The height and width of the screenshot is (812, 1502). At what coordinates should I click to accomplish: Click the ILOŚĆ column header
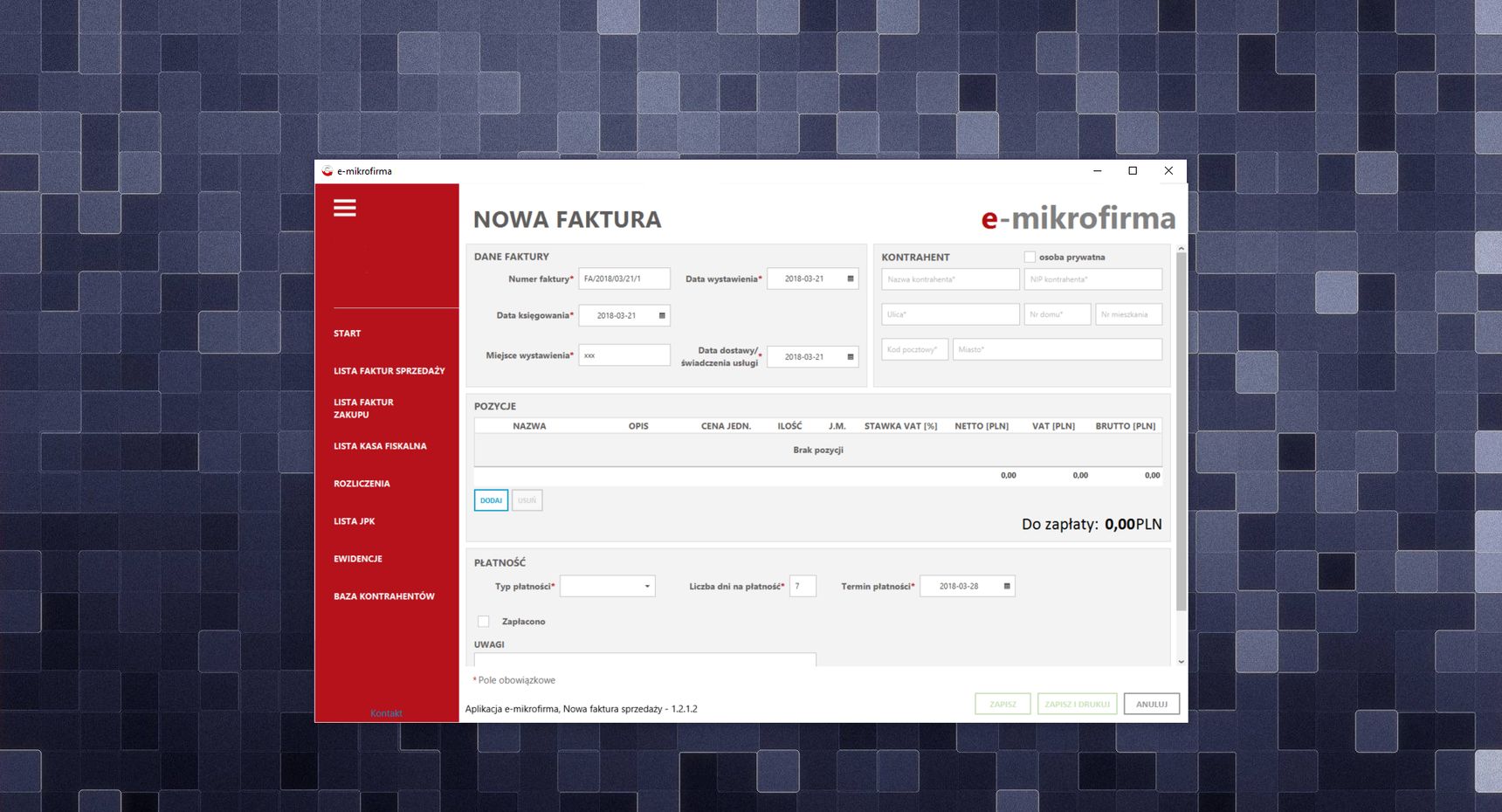[789, 426]
